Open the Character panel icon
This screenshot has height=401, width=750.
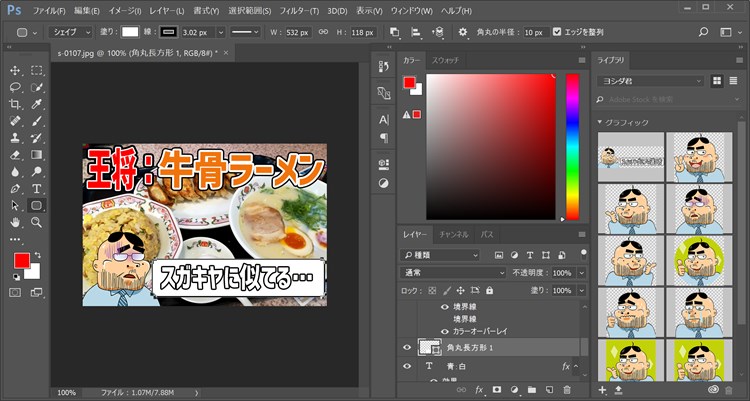coord(384,120)
